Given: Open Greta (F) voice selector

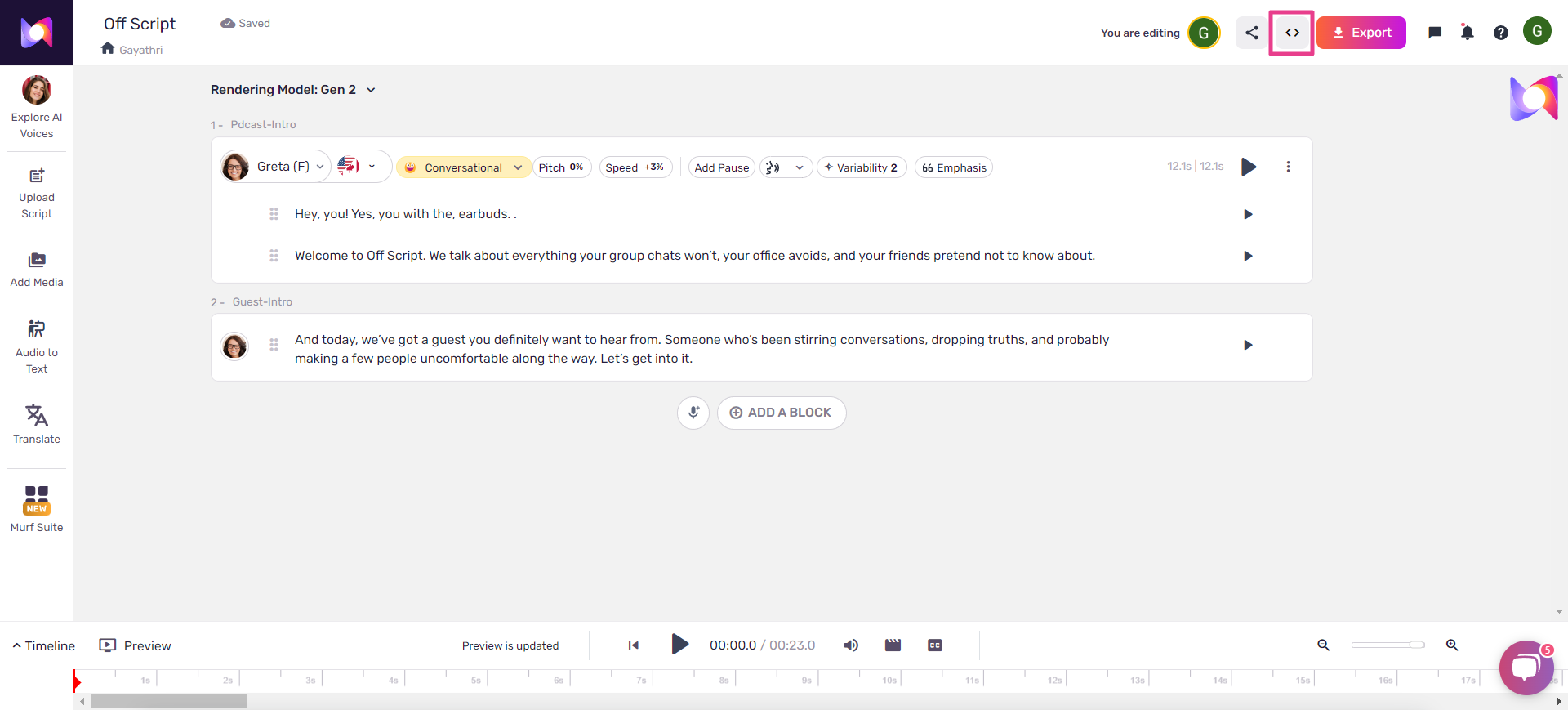Looking at the screenshot, I should click(x=274, y=167).
